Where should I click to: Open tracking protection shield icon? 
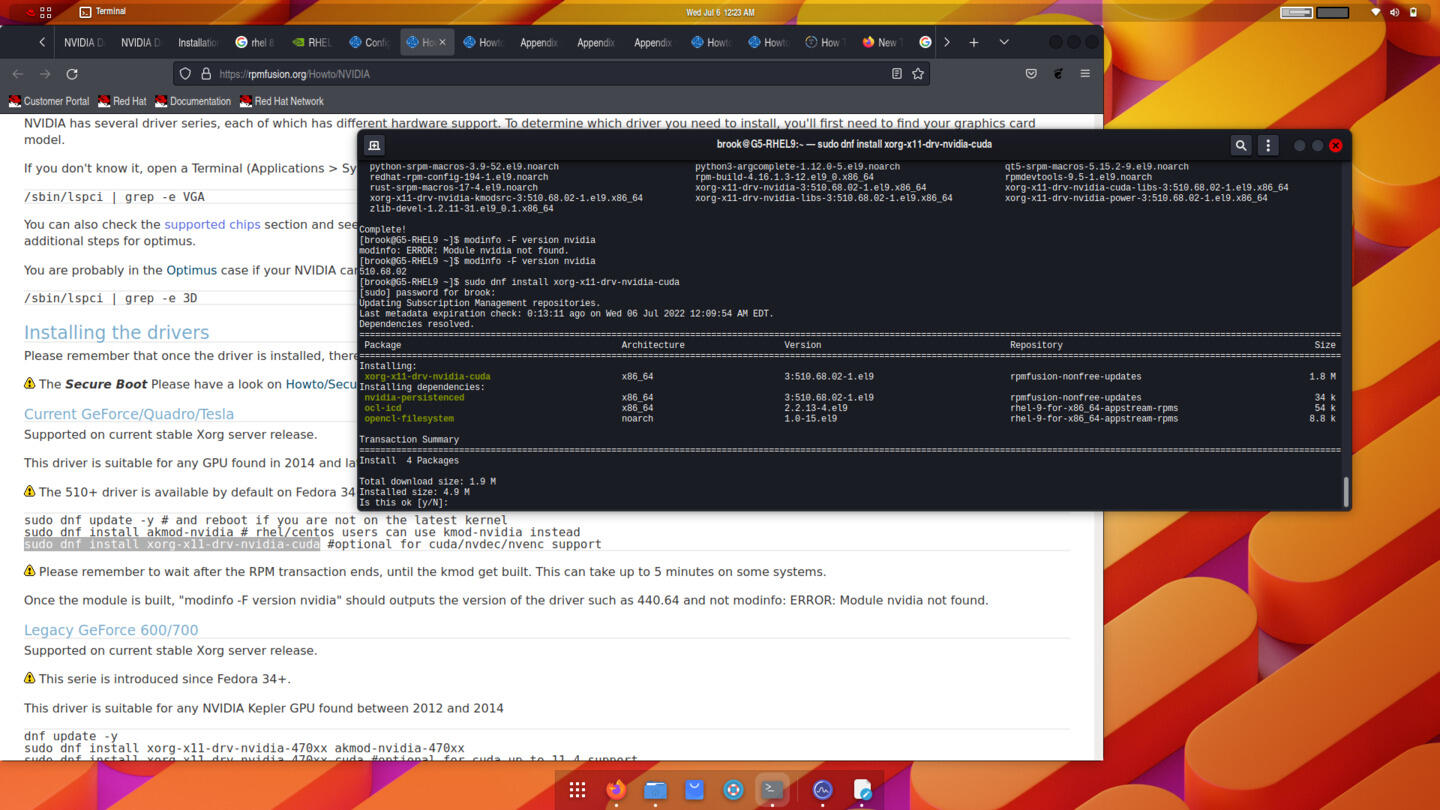click(x=185, y=74)
